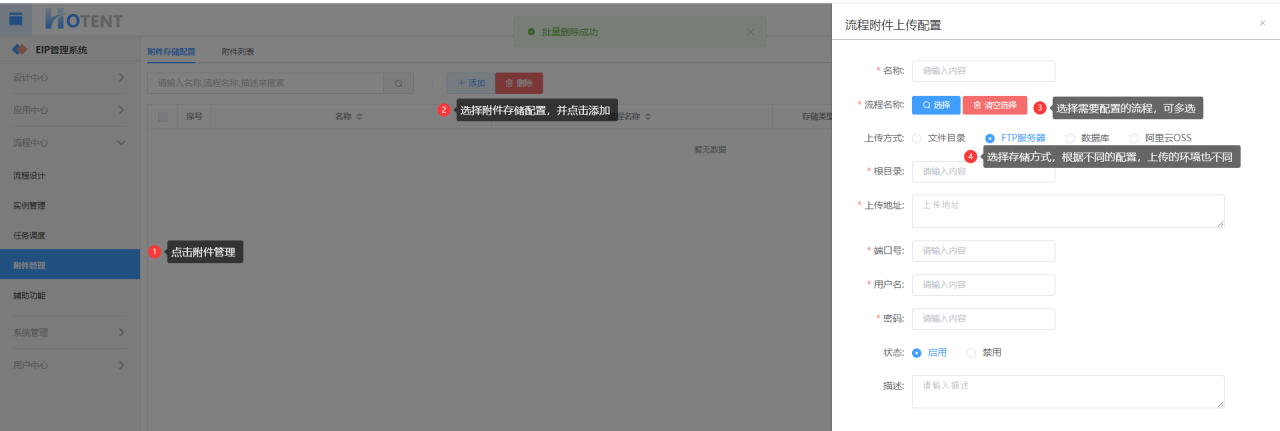Collapse 流程中心 in sidebar
The image size is (1280, 431).
[69, 142]
